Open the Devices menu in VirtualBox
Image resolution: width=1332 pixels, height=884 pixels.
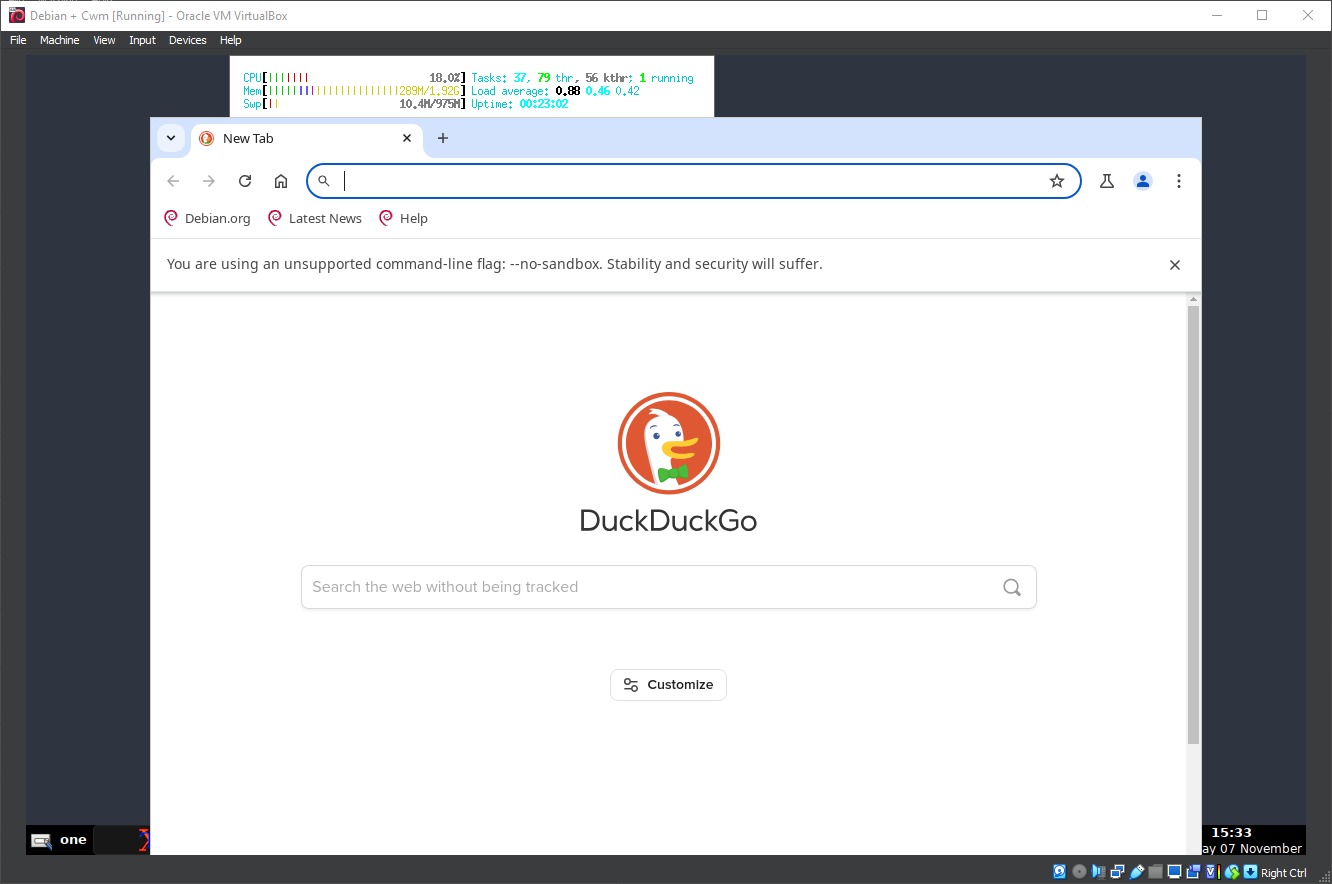187,40
